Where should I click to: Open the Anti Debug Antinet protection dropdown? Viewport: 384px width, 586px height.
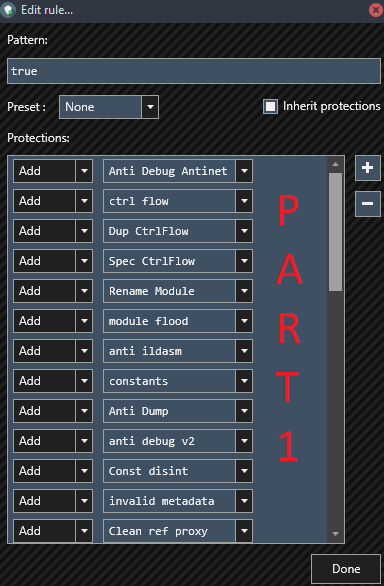point(178,171)
